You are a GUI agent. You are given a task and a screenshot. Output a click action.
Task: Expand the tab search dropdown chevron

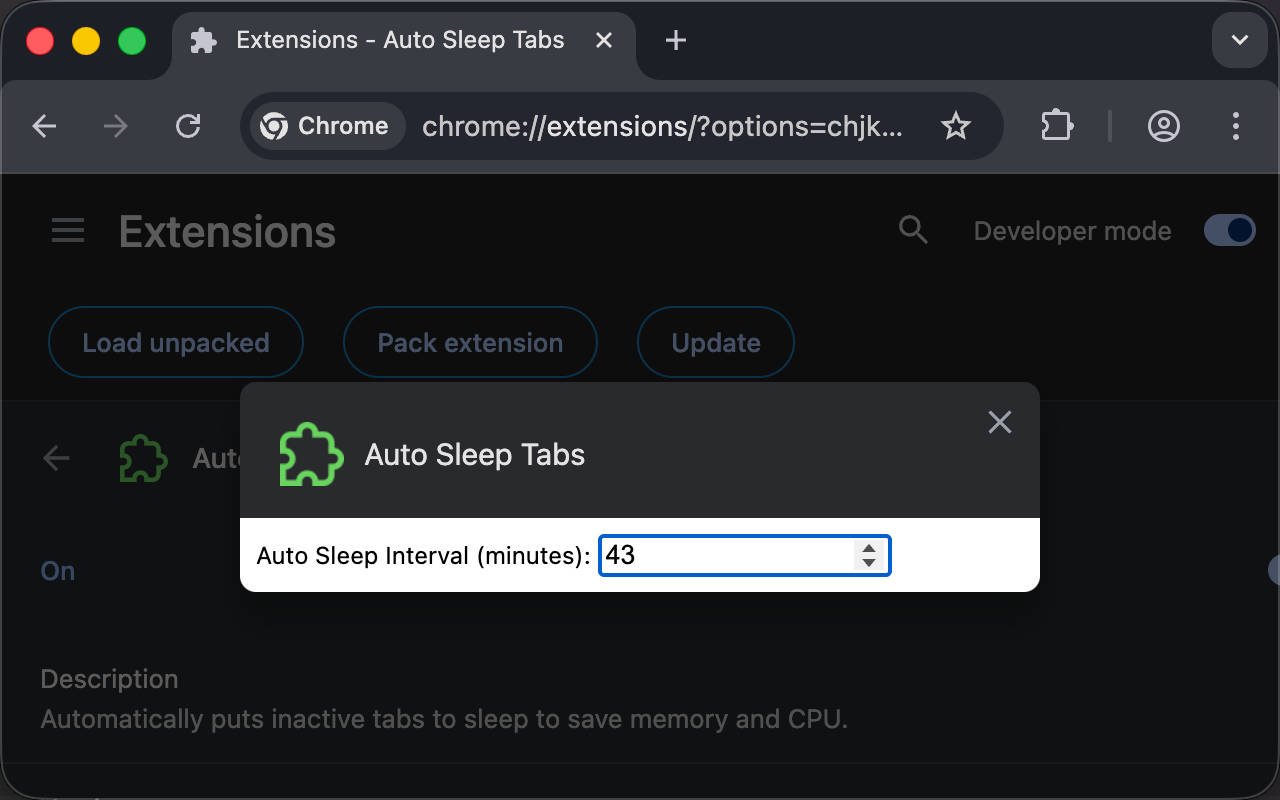(1239, 41)
